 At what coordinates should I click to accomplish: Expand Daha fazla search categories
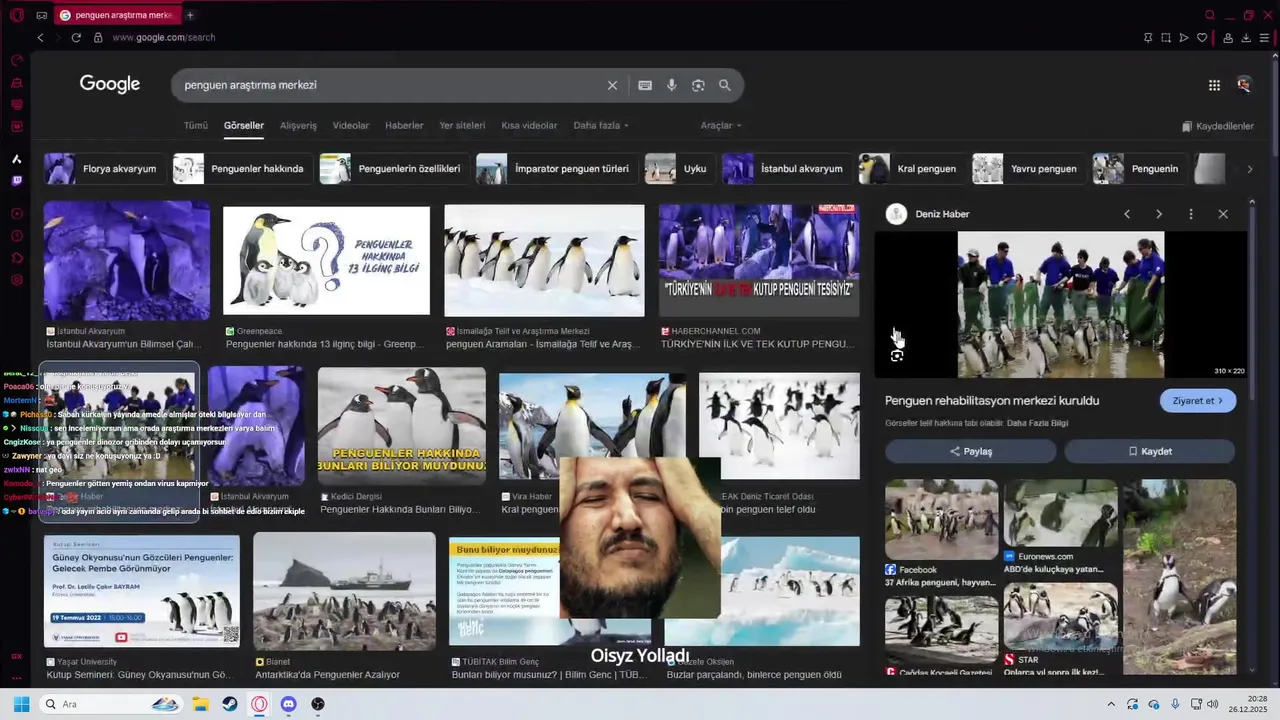click(602, 126)
